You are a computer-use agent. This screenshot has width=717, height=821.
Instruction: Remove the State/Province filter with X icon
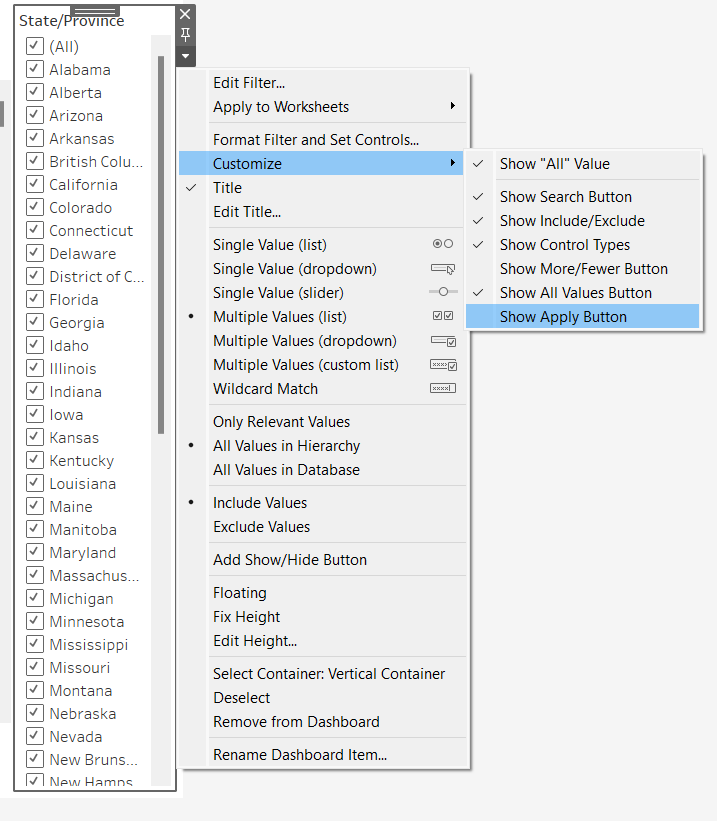coord(185,14)
